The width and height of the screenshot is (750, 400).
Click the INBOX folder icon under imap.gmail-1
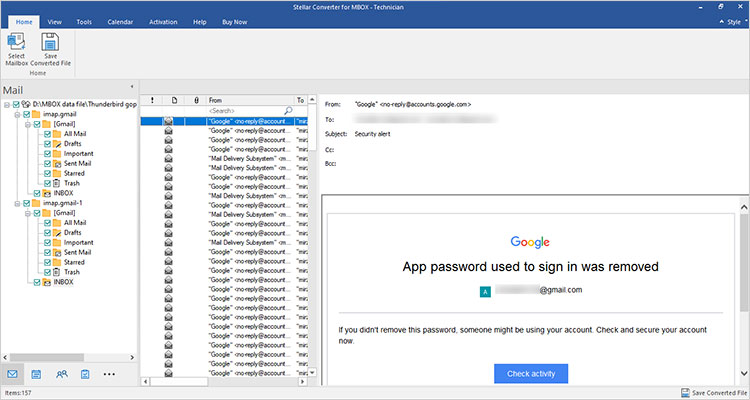pos(46,282)
